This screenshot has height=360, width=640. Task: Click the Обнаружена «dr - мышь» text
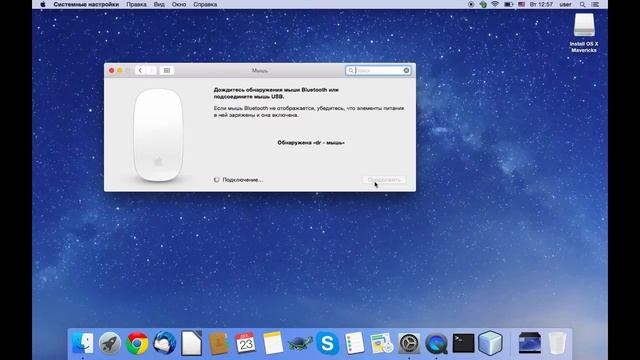(311, 142)
